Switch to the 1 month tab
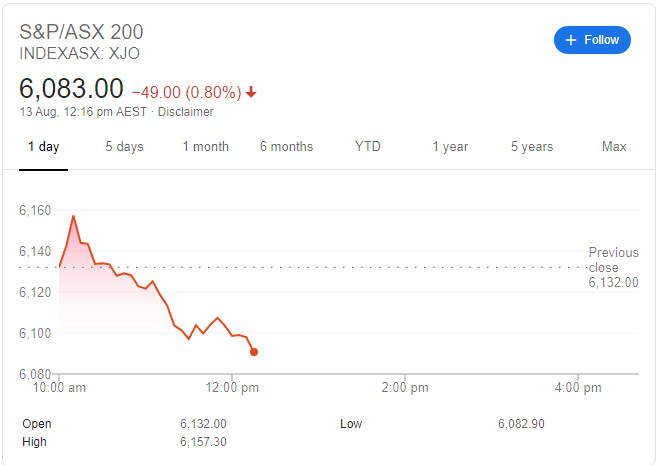The height and width of the screenshot is (465, 663). tap(205, 147)
